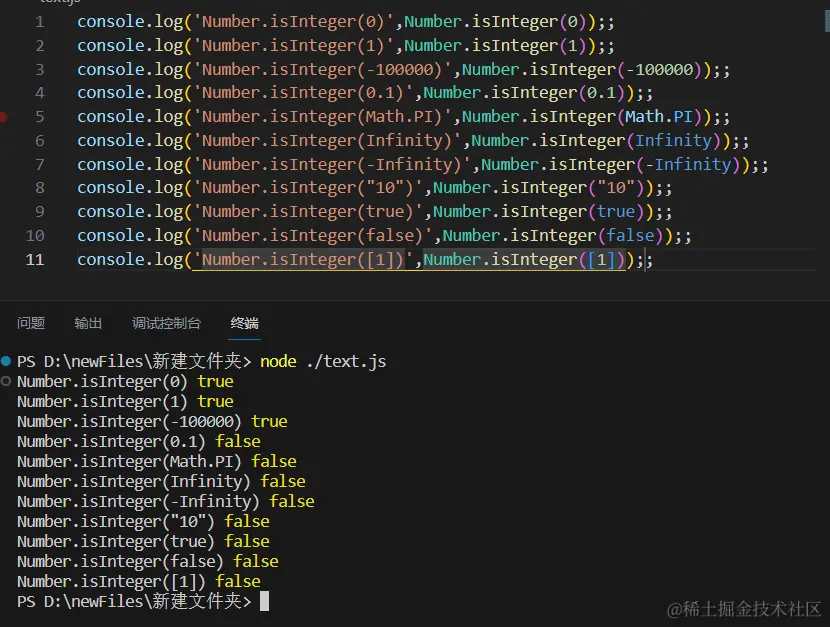Screen dimensions: 830x627
Task: Place cursor in code line with isInteger(1)
Action: [346, 46]
